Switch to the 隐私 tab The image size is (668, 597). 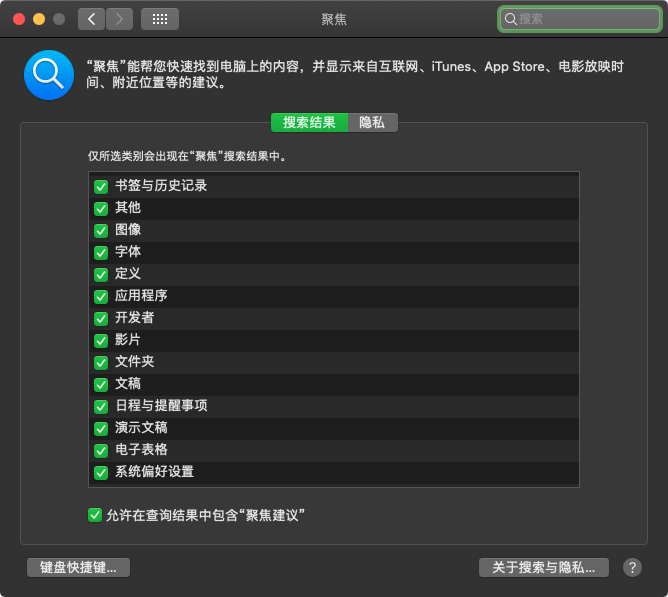coord(372,123)
